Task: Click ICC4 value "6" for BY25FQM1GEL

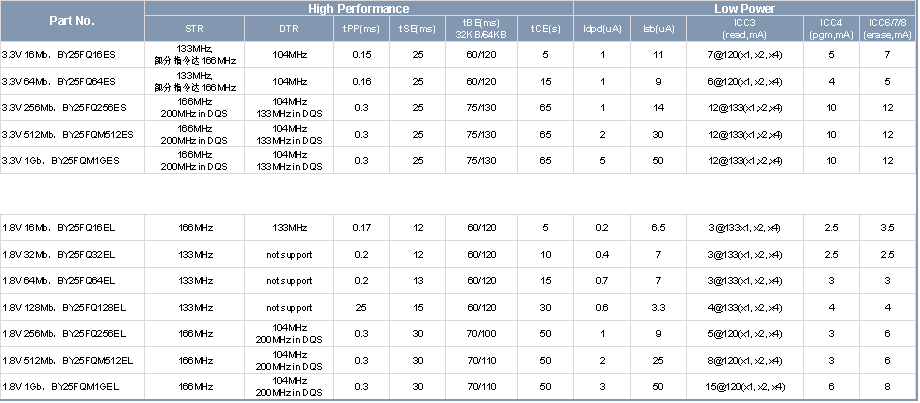Action: (x=831, y=387)
